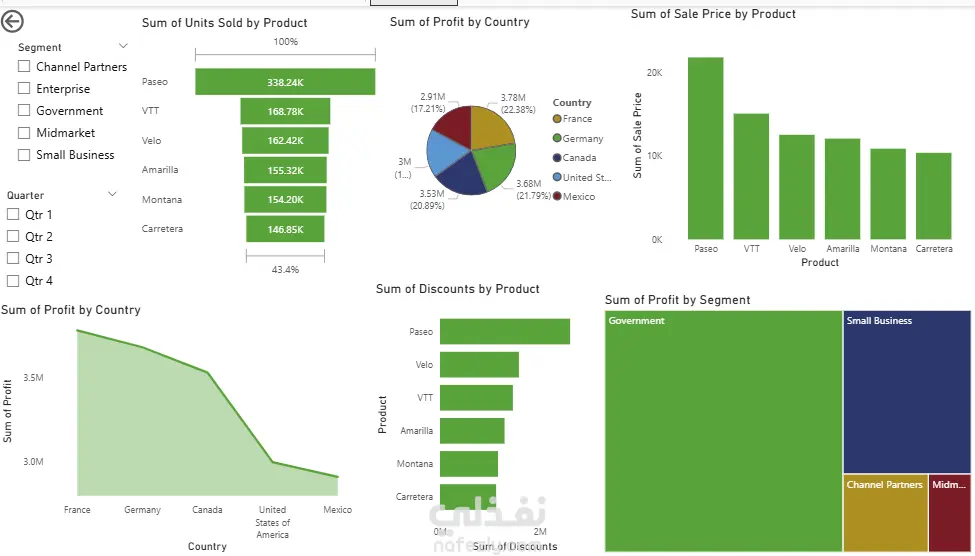Click the Canada legend marker
The image size is (975, 556).
pyautogui.click(x=557, y=158)
